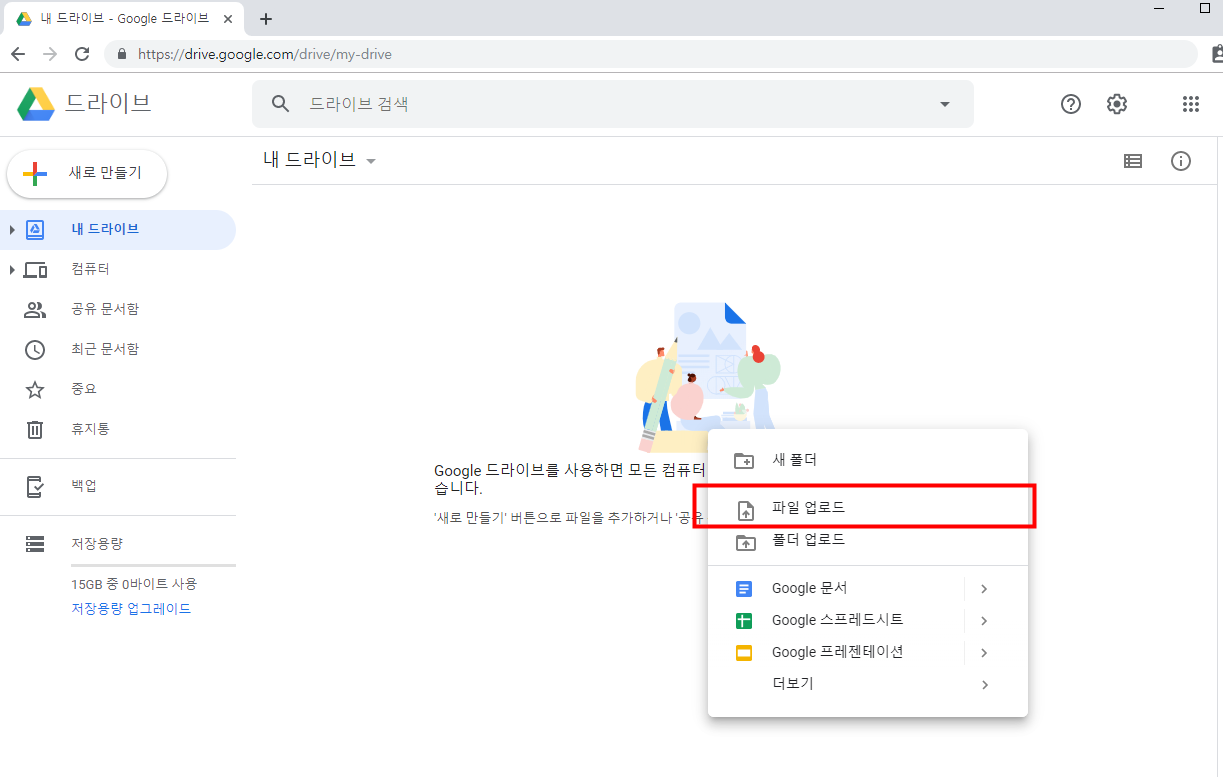Open the search options dropdown arrow
1223x777 pixels.
click(945, 104)
